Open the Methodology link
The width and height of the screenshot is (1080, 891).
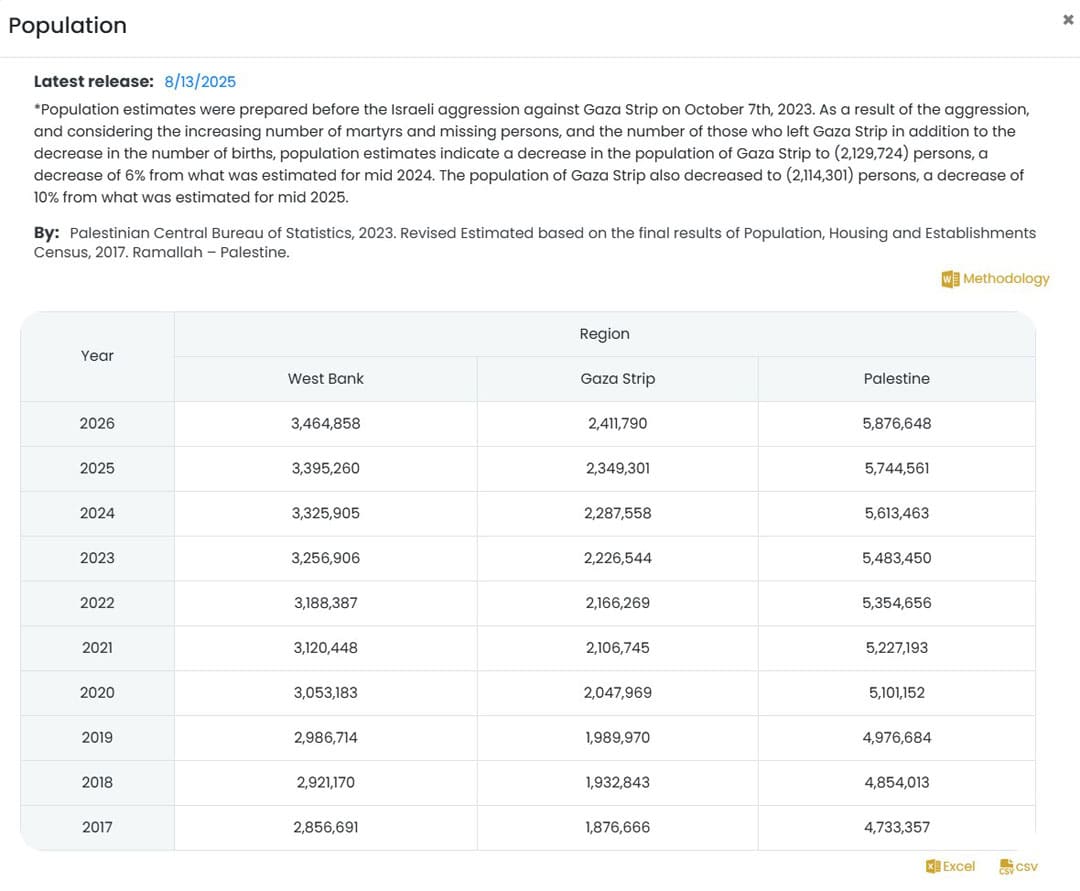1006,279
